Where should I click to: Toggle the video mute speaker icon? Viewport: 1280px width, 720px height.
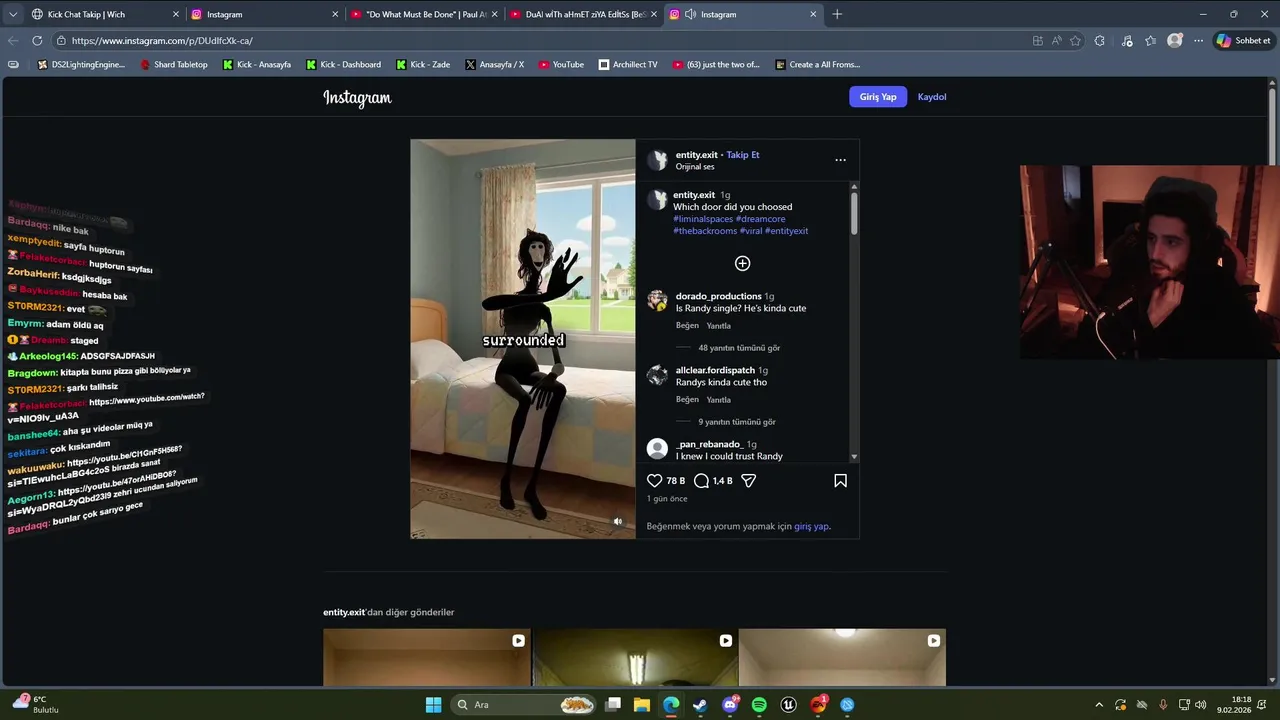click(x=617, y=521)
